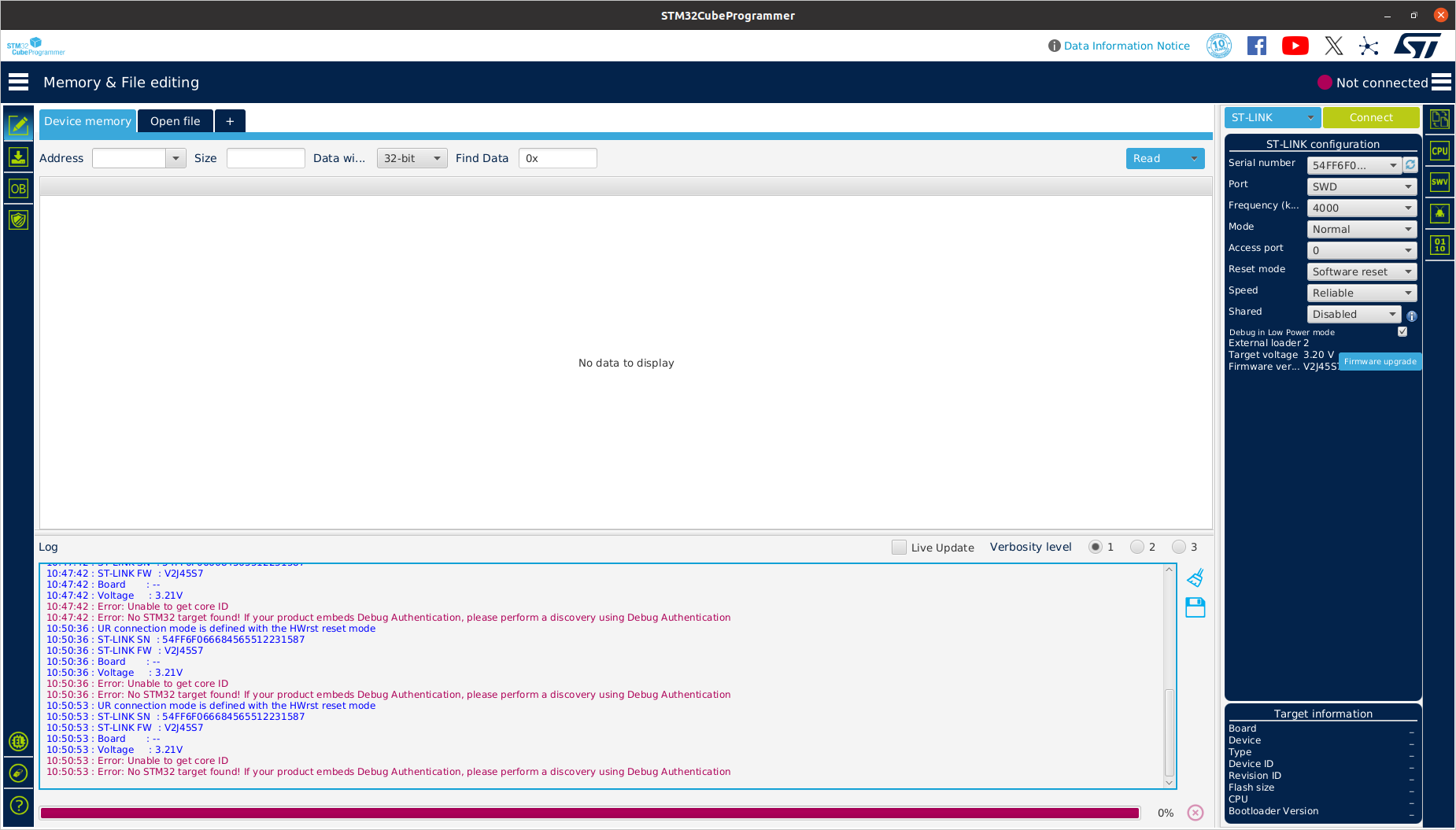Open the Erasing & Programming panel

19,157
